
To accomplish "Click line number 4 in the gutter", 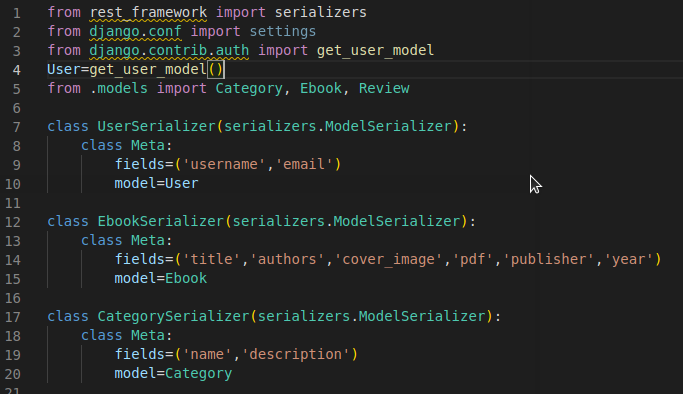I will click(x=17, y=70).
